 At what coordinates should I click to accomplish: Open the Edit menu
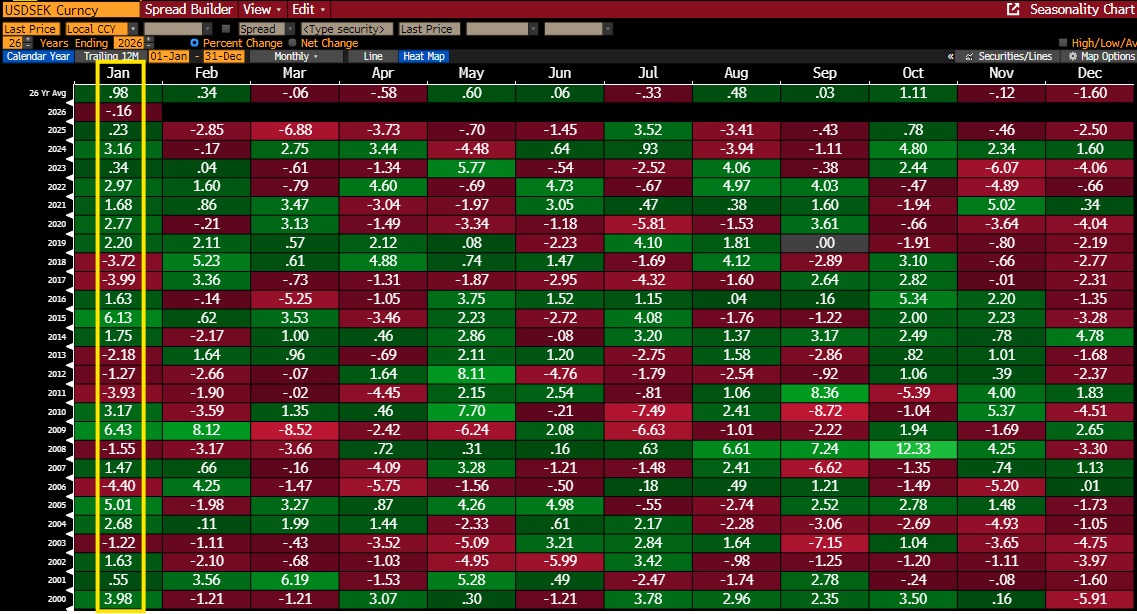[x=307, y=9]
